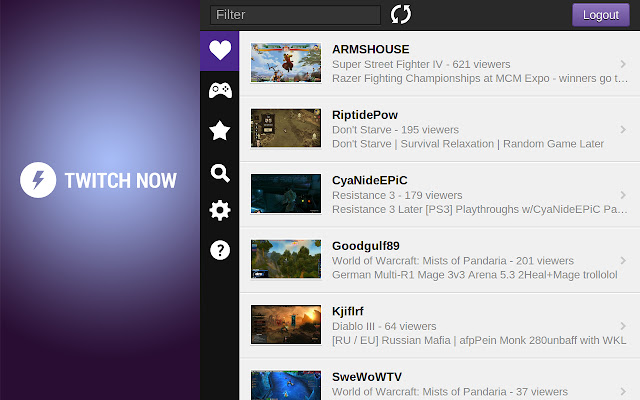Open the Settings gear tab
This screenshot has height=400, width=640.
tap(220, 211)
